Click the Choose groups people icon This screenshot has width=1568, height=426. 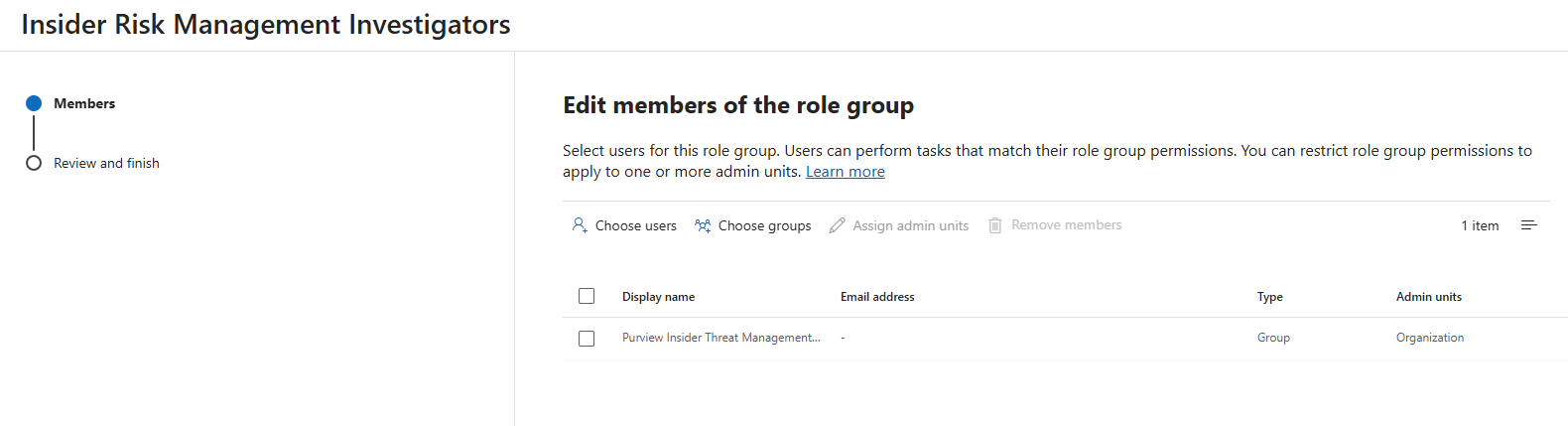[703, 225]
